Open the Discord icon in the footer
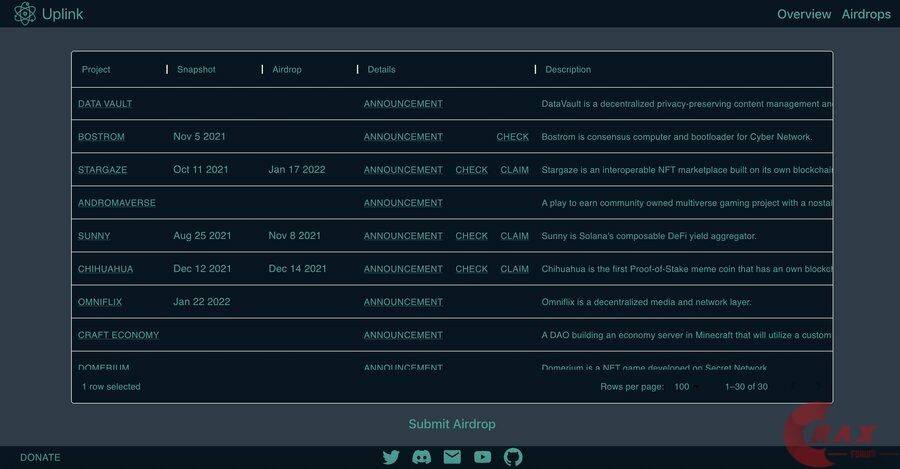 tap(422, 457)
